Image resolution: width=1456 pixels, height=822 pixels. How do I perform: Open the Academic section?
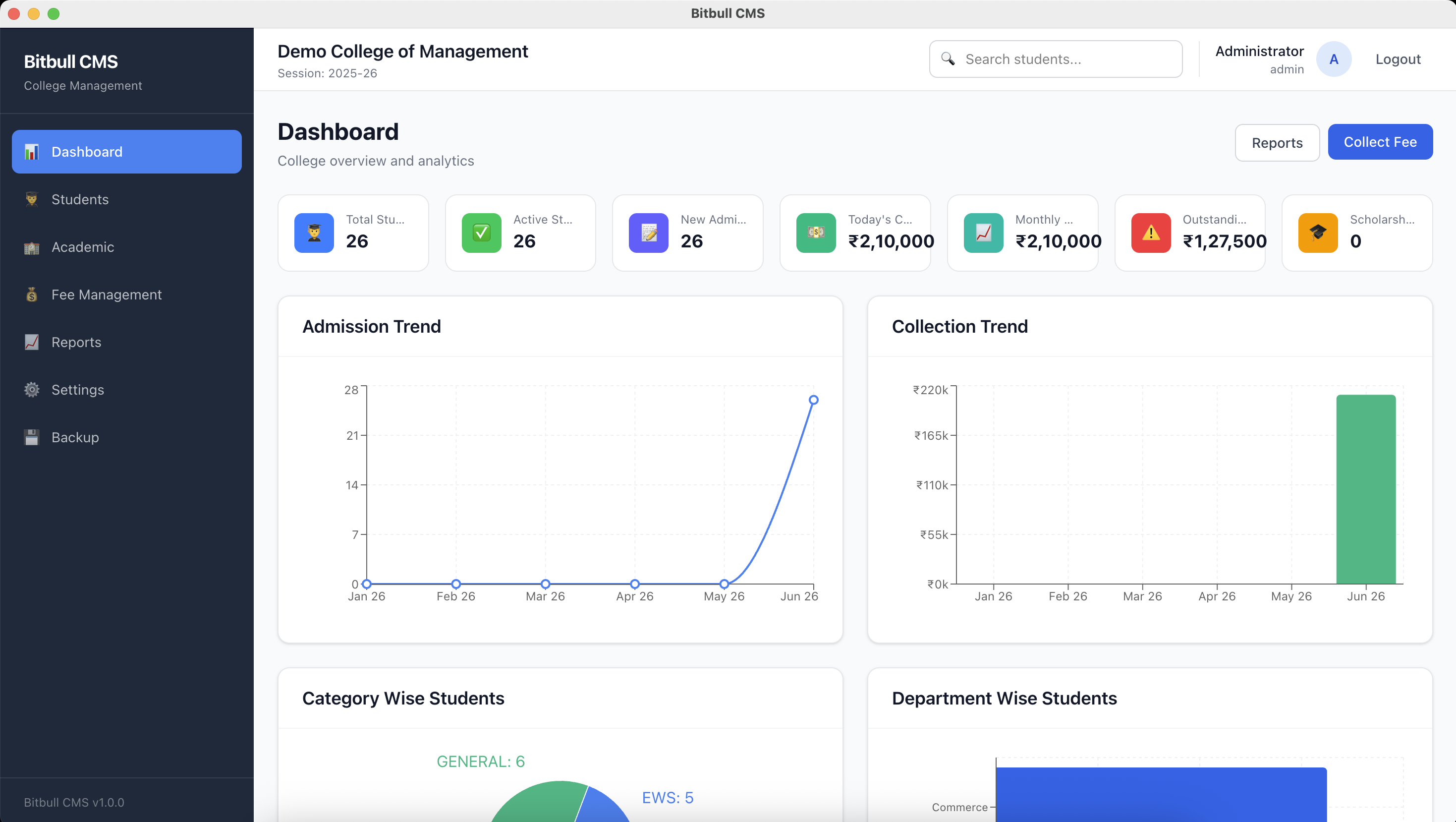point(126,247)
